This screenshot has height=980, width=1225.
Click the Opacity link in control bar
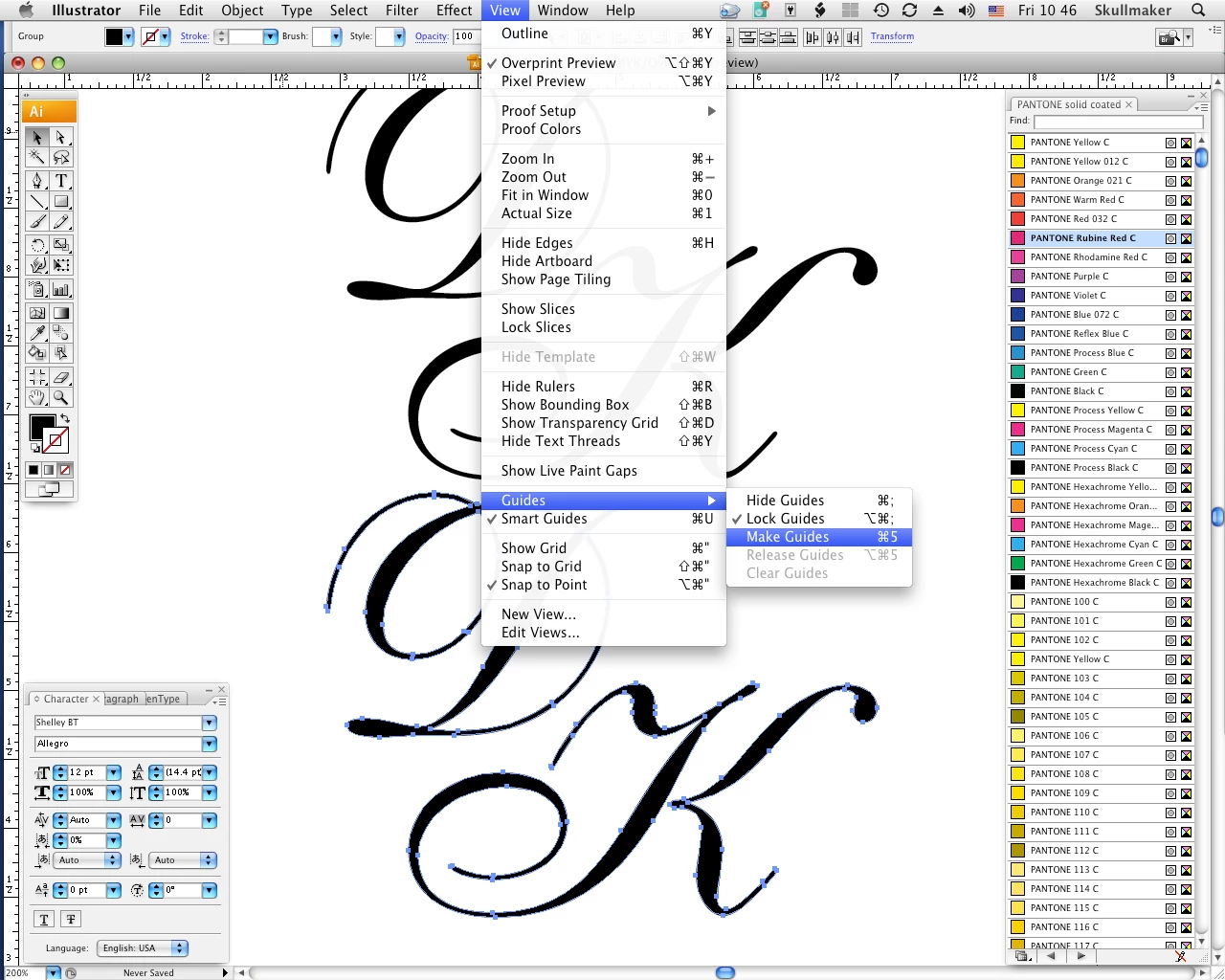tap(432, 36)
